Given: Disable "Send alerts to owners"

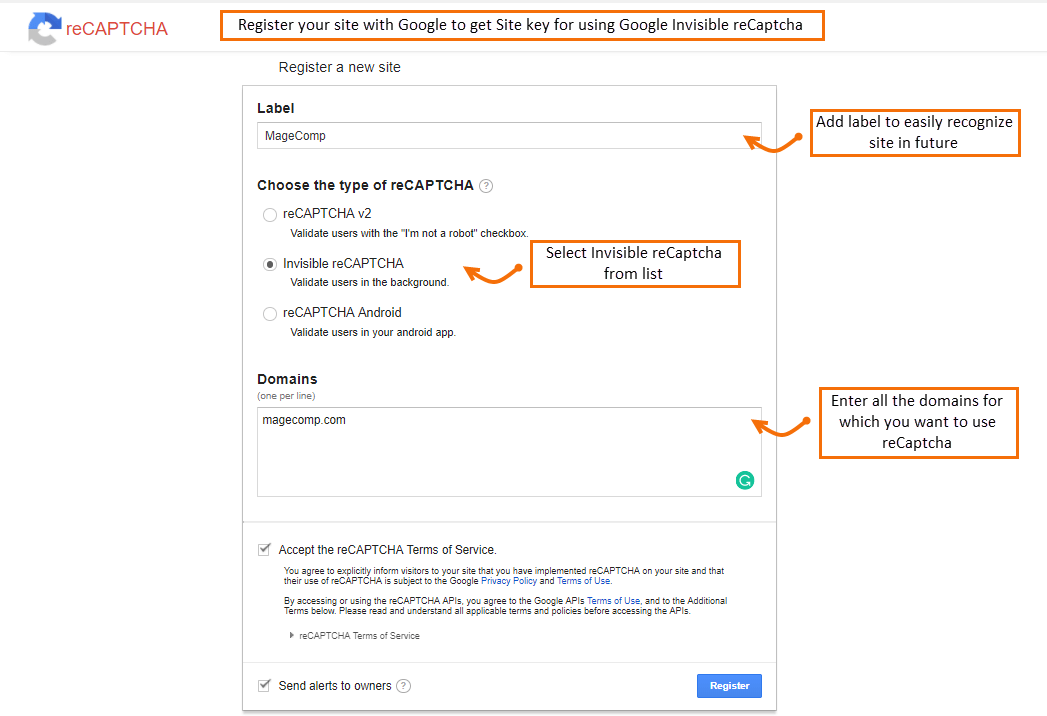Looking at the screenshot, I should pos(264,686).
